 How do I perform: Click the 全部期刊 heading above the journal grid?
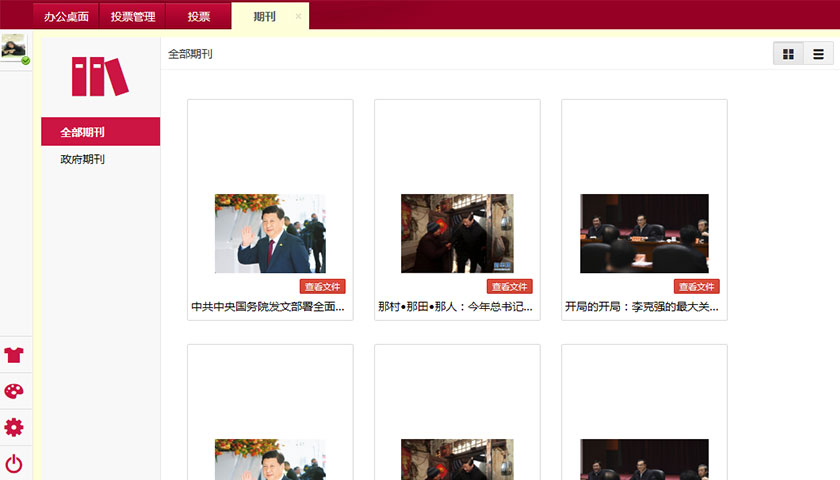tap(190, 54)
